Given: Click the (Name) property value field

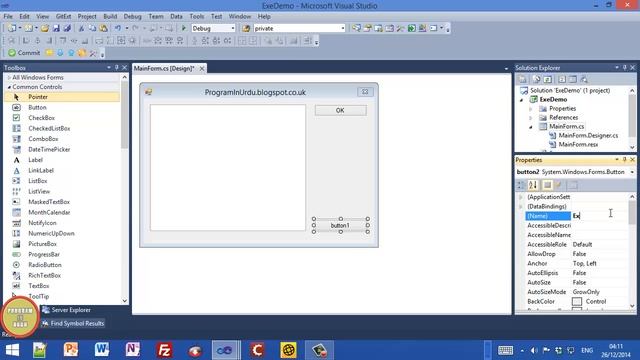Looking at the screenshot, I should pos(600,216).
